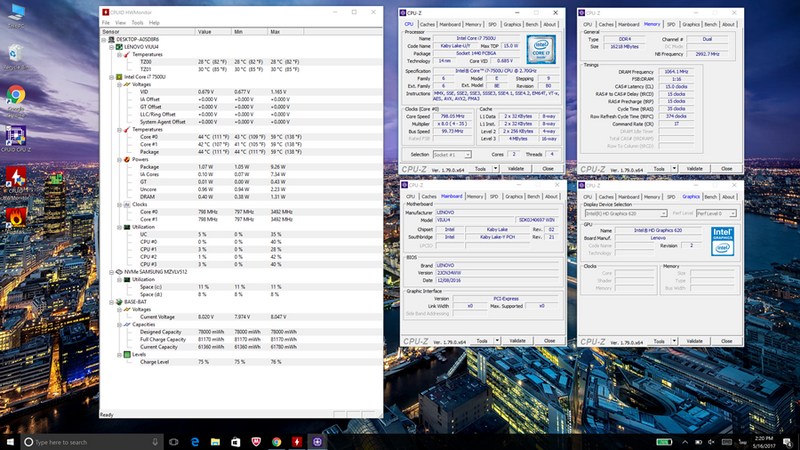Collapse the NVMe SAMSUNG MZVLV512 node
Viewport: 800px width, 450px height.
[111, 272]
